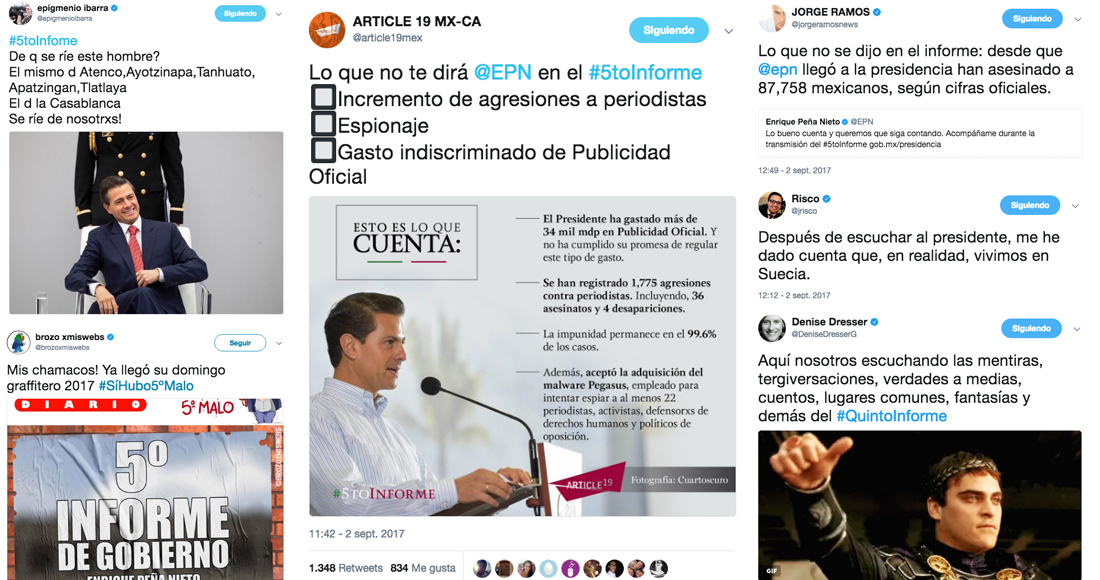Viewport: 1100px width, 580px height.
Task: Expand options chevron on brozo xmiswebs tweet
Action: [x=279, y=344]
